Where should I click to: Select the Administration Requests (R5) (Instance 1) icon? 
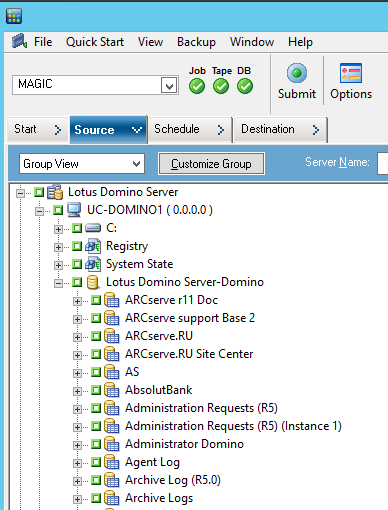pyautogui.click(x=112, y=426)
